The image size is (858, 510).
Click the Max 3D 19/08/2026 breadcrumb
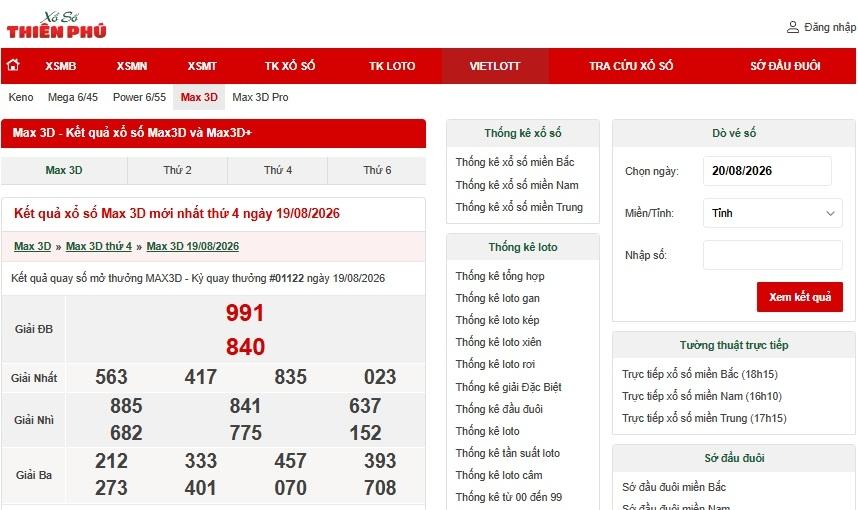193,246
